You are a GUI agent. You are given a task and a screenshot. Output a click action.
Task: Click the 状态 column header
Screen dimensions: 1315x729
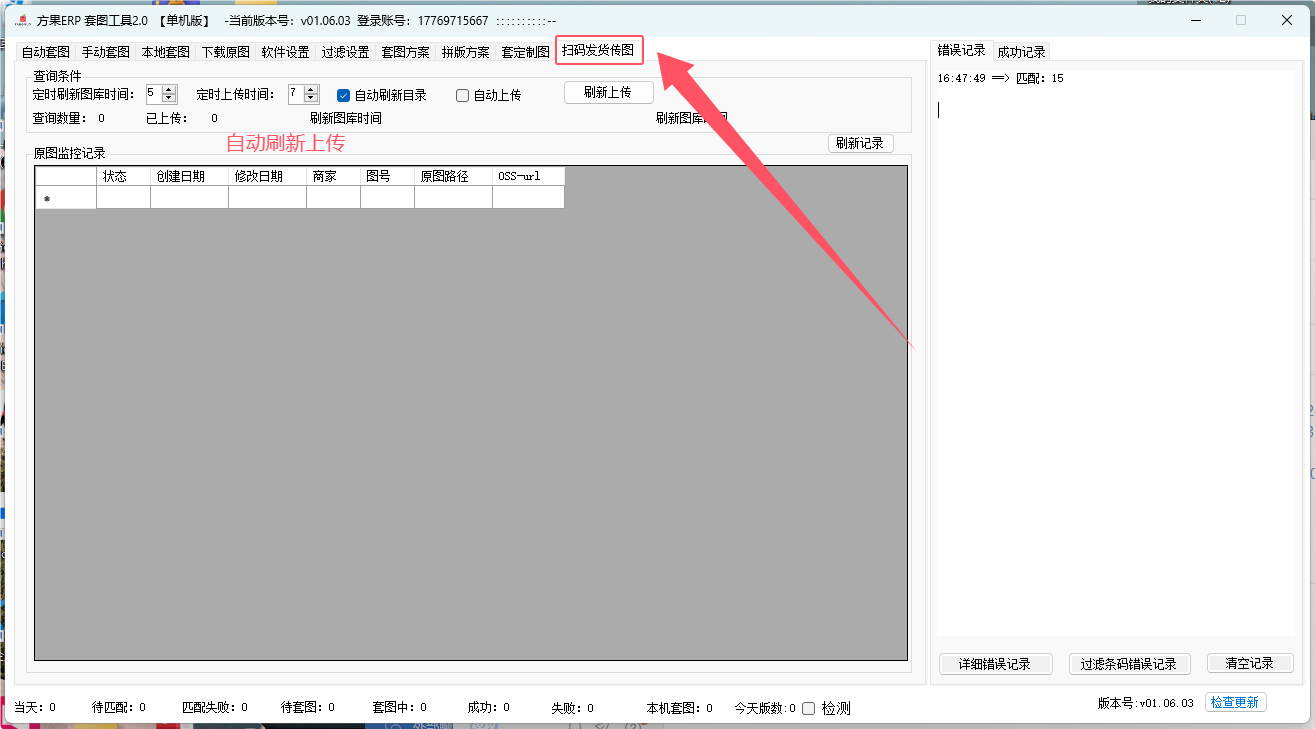coord(123,176)
